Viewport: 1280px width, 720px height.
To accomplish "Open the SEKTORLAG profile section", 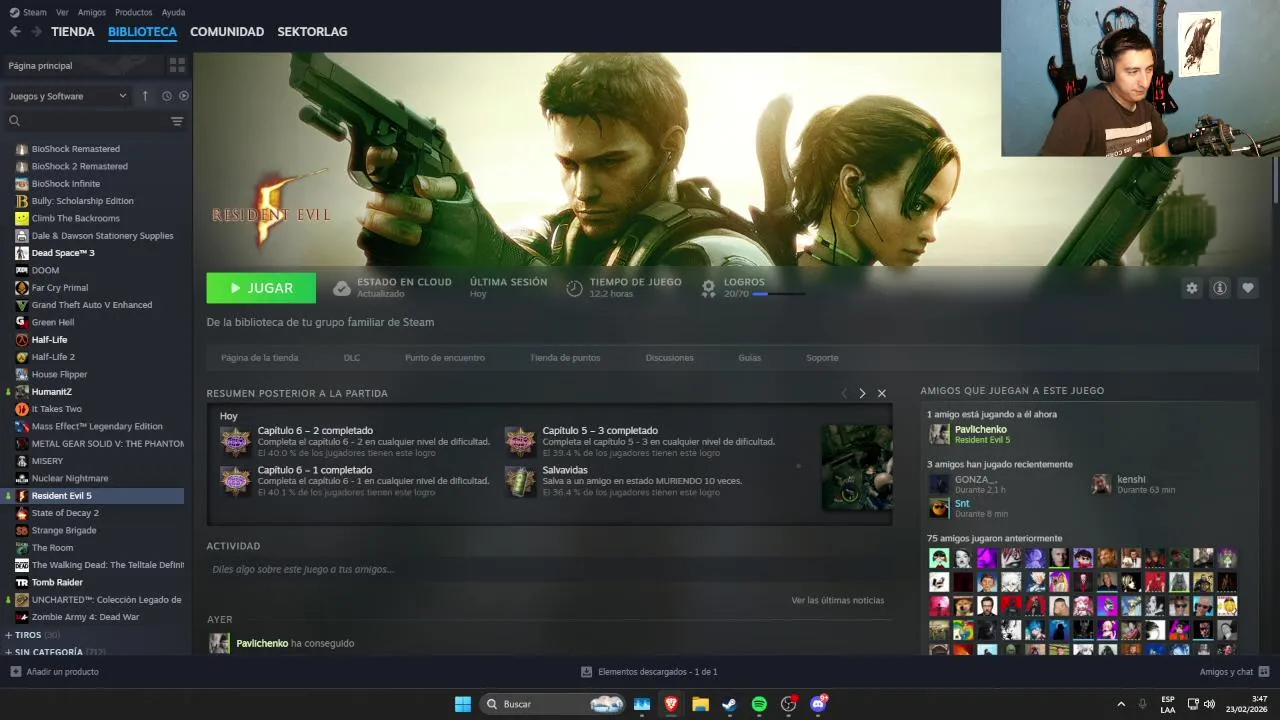I will 312,32.
